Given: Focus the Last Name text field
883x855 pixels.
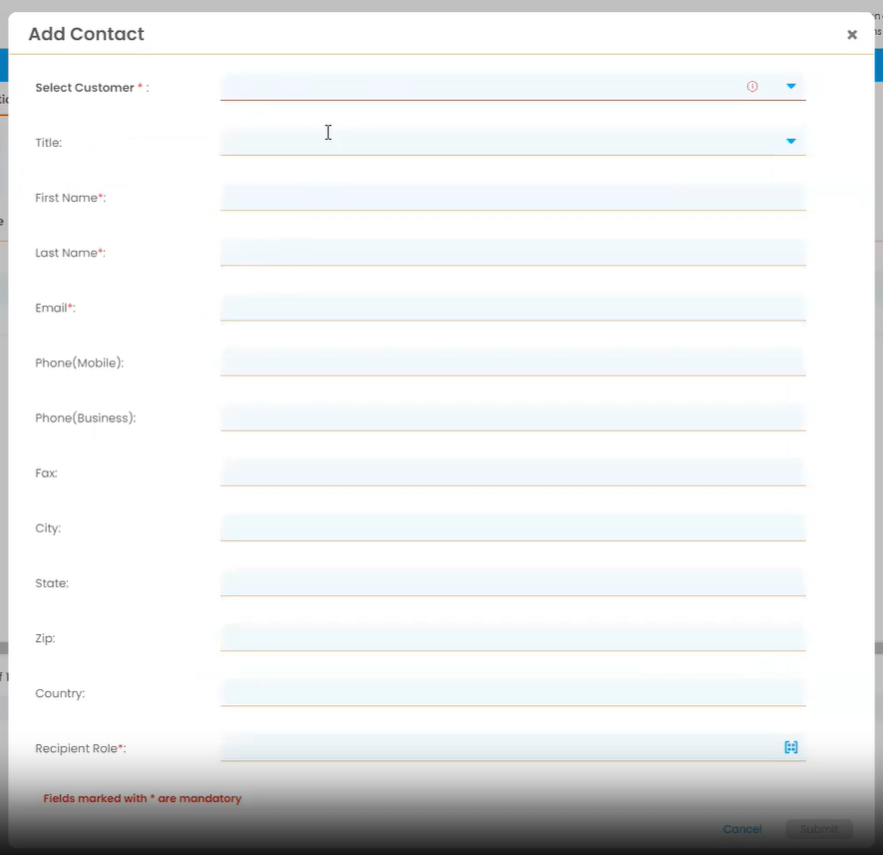Looking at the screenshot, I should click(x=512, y=252).
